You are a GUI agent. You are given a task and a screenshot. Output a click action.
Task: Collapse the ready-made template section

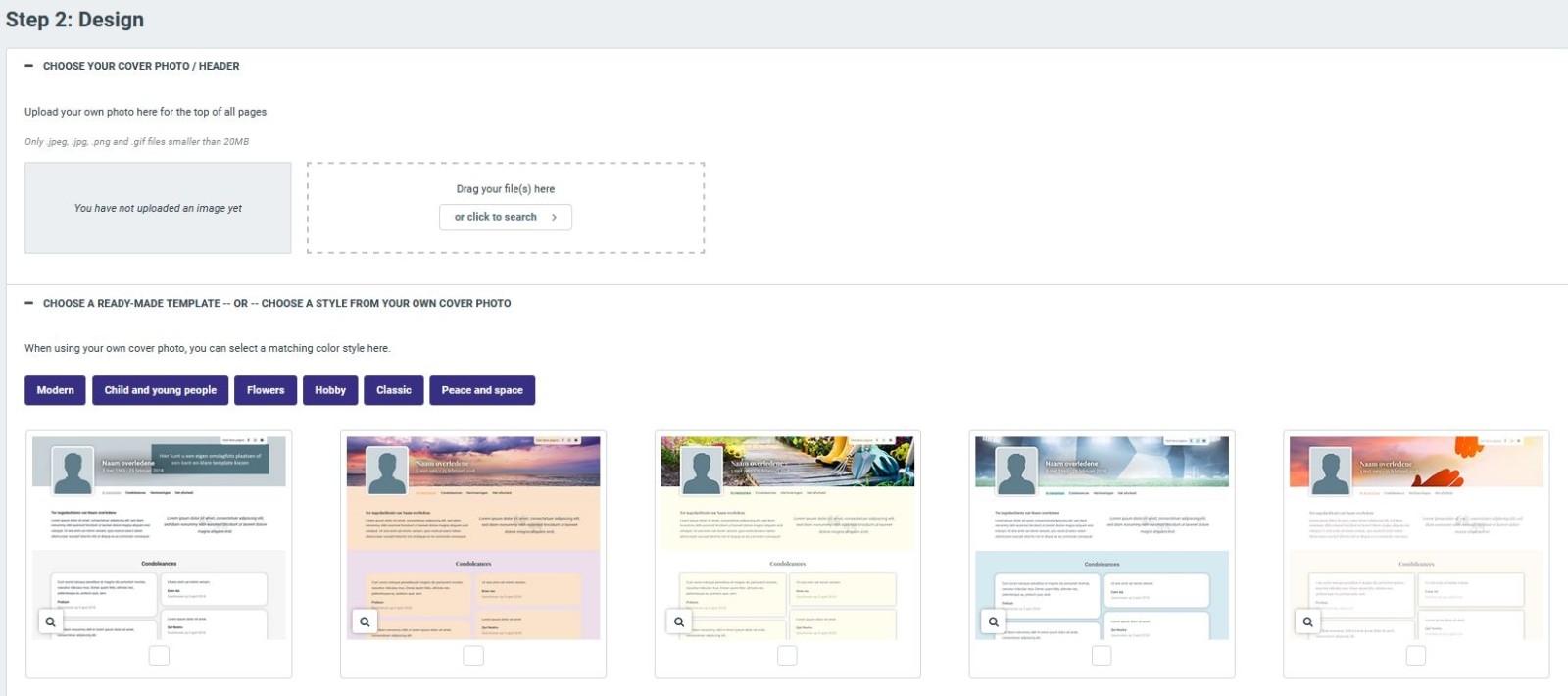(x=29, y=303)
